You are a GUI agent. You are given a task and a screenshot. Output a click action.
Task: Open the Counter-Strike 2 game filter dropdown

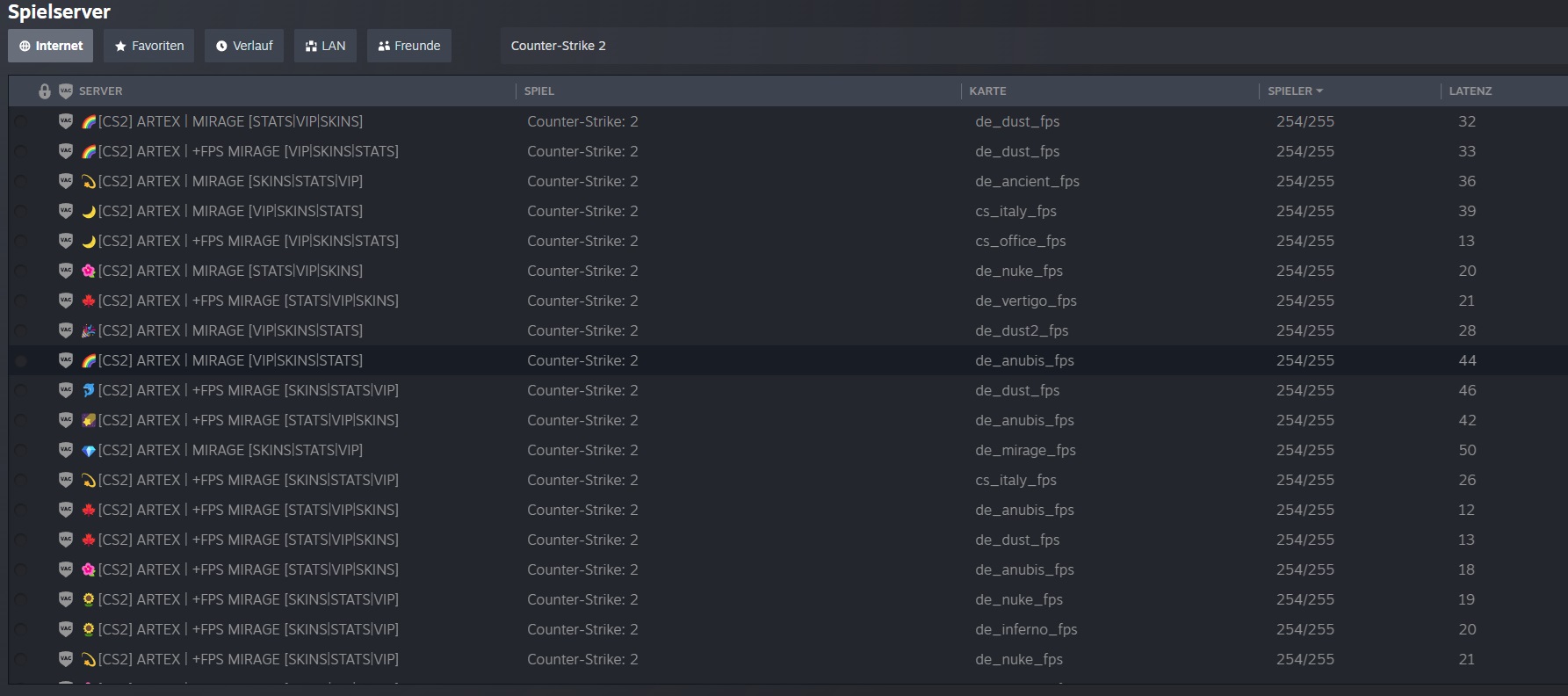coord(1034,46)
